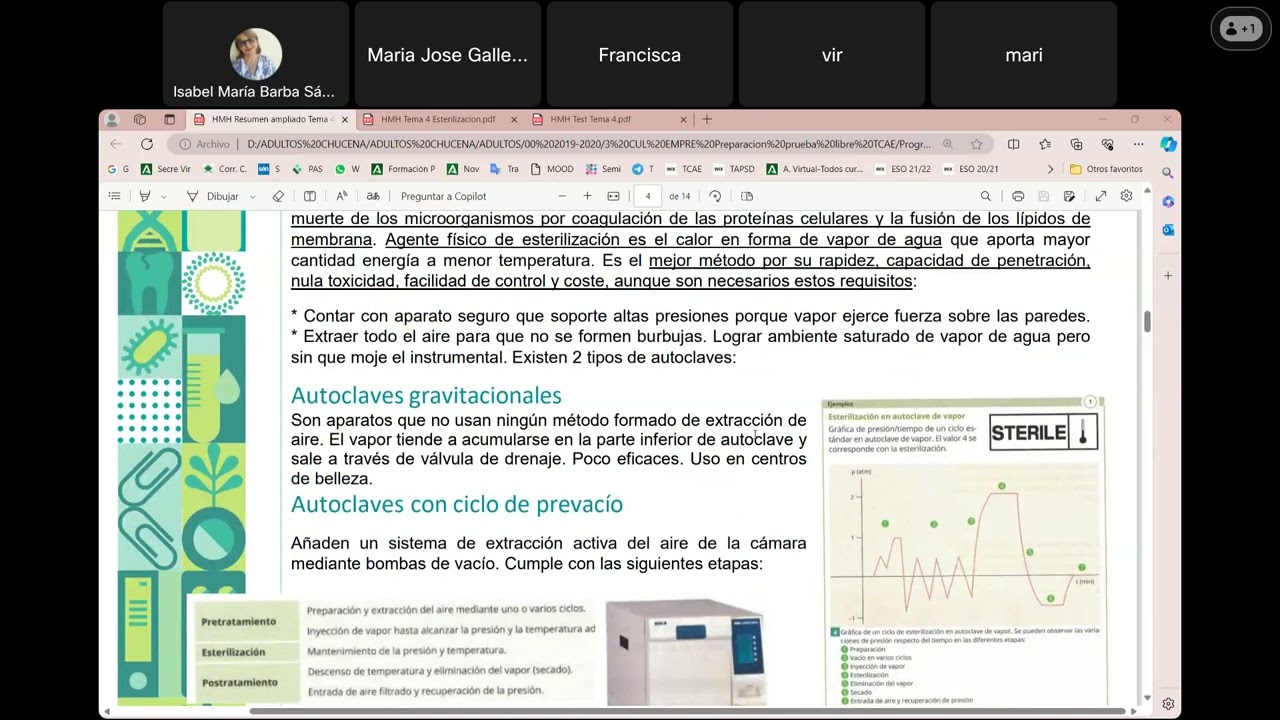The width and height of the screenshot is (1280, 720).
Task: Click the address bar URL
Action: (588, 144)
